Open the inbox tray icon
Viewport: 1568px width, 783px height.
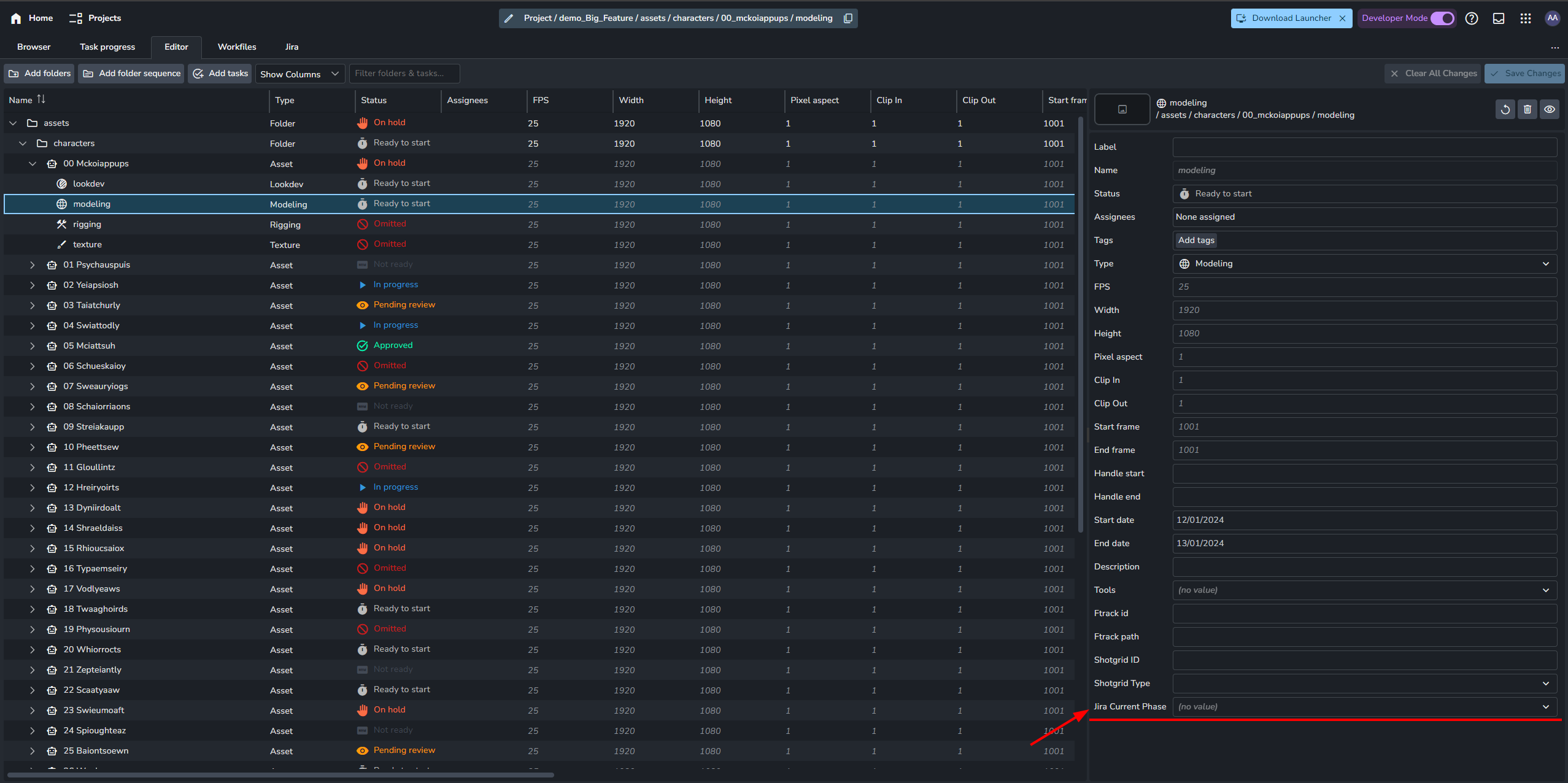pyautogui.click(x=1499, y=18)
